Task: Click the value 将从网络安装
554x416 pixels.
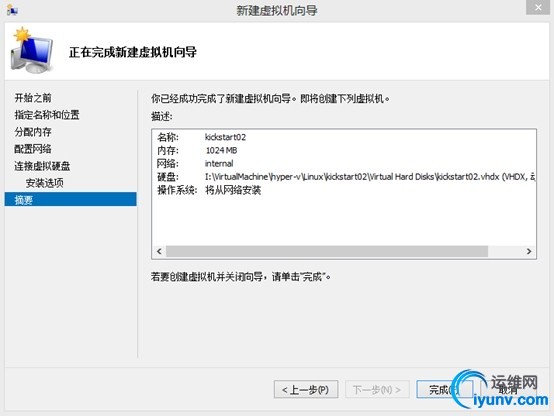Action: pos(233,190)
